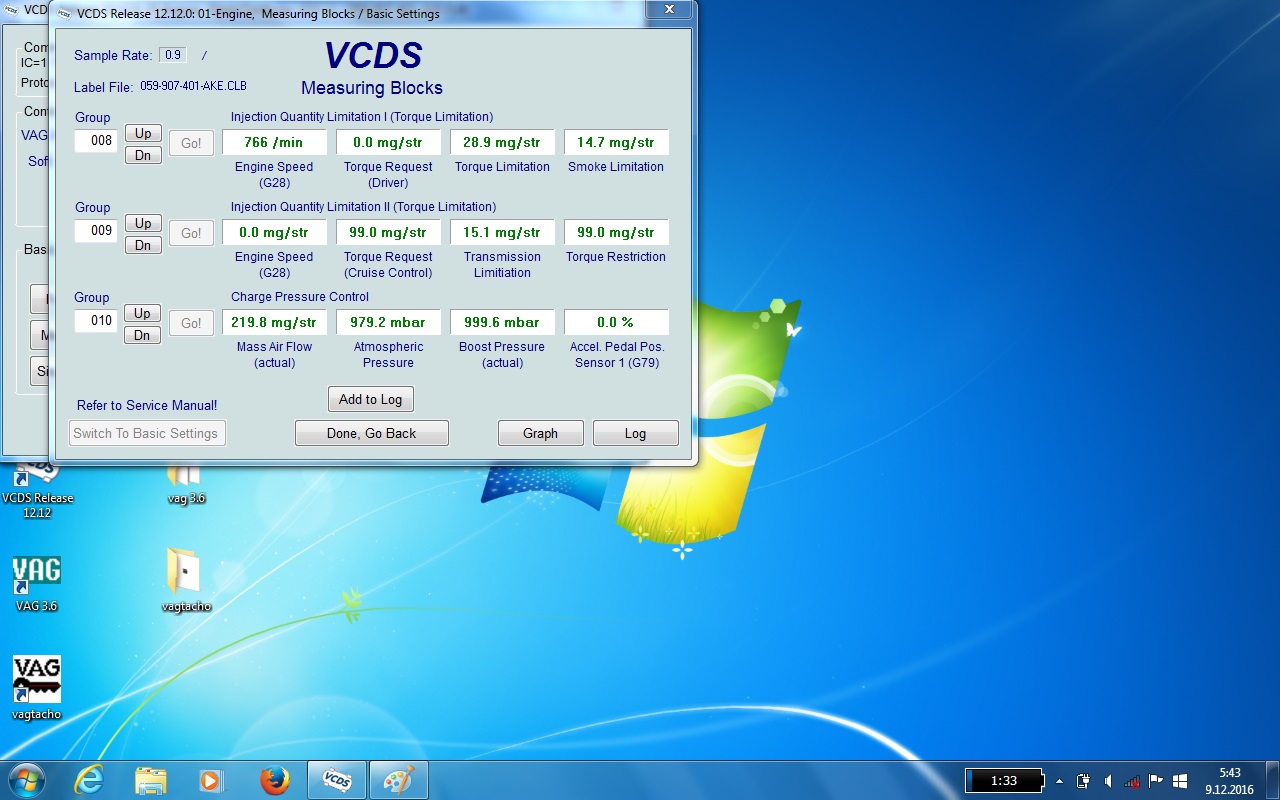Click the 28.9 mg/str Torque Limitation value
Image resolution: width=1280 pixels, height=800 pixels.
coord(503,142)
